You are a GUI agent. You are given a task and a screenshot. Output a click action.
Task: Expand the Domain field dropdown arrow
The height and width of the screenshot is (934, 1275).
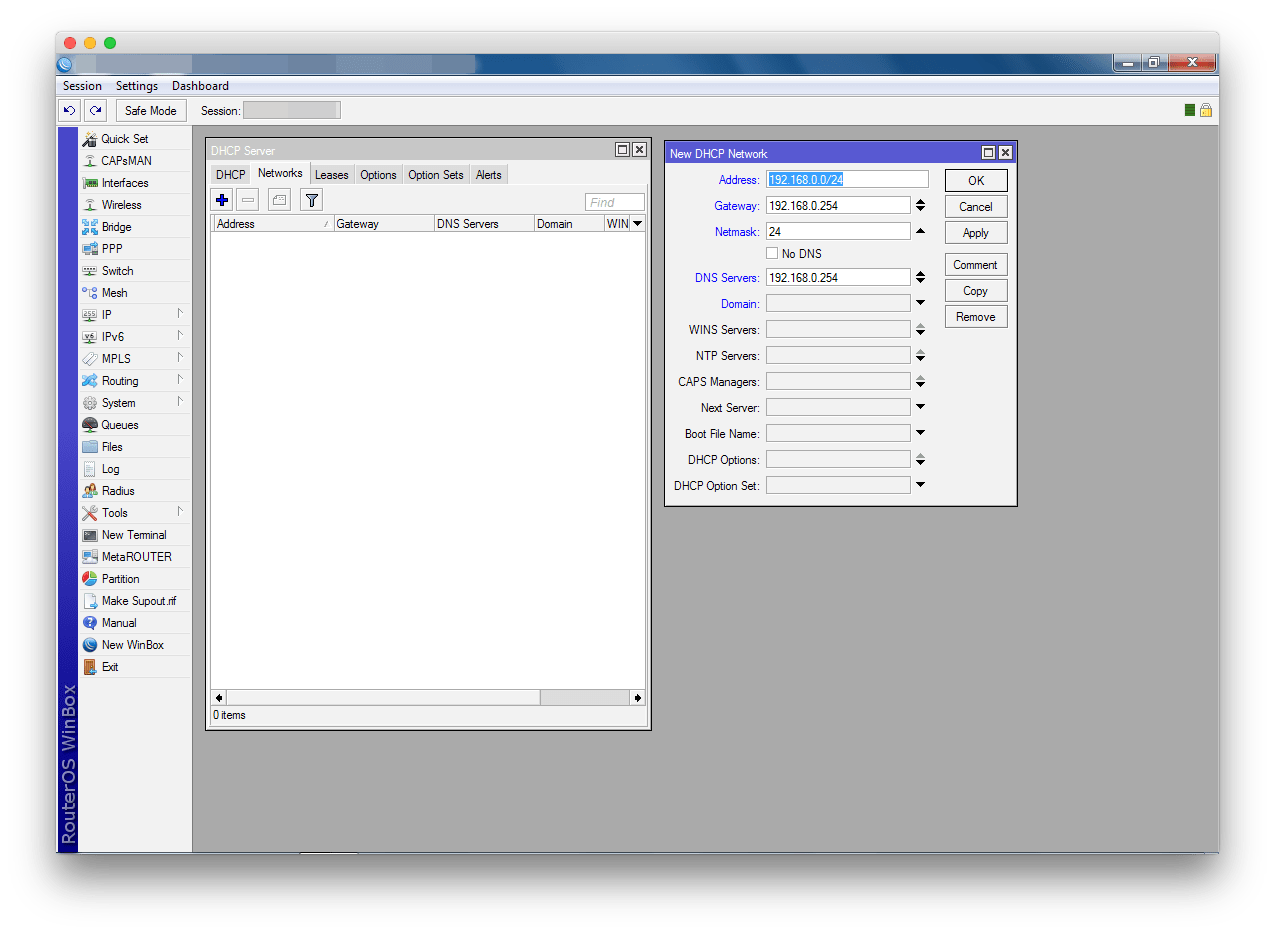click(x=920, y=303)
